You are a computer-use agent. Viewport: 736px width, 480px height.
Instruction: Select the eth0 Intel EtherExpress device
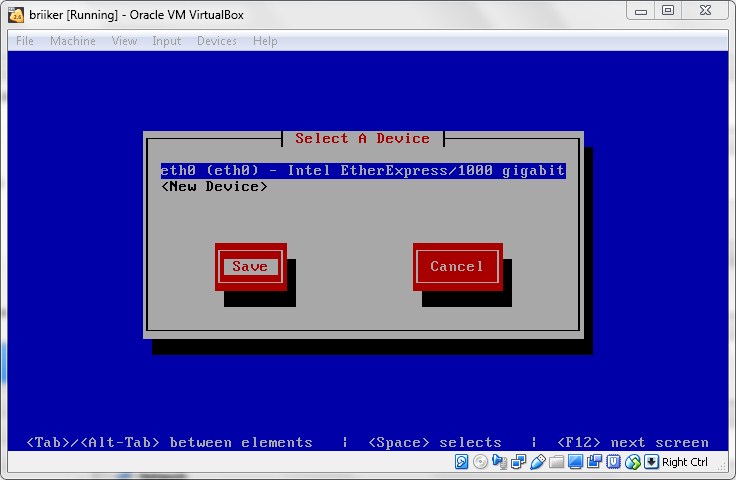pyautogui.click(x=363, y=170)
